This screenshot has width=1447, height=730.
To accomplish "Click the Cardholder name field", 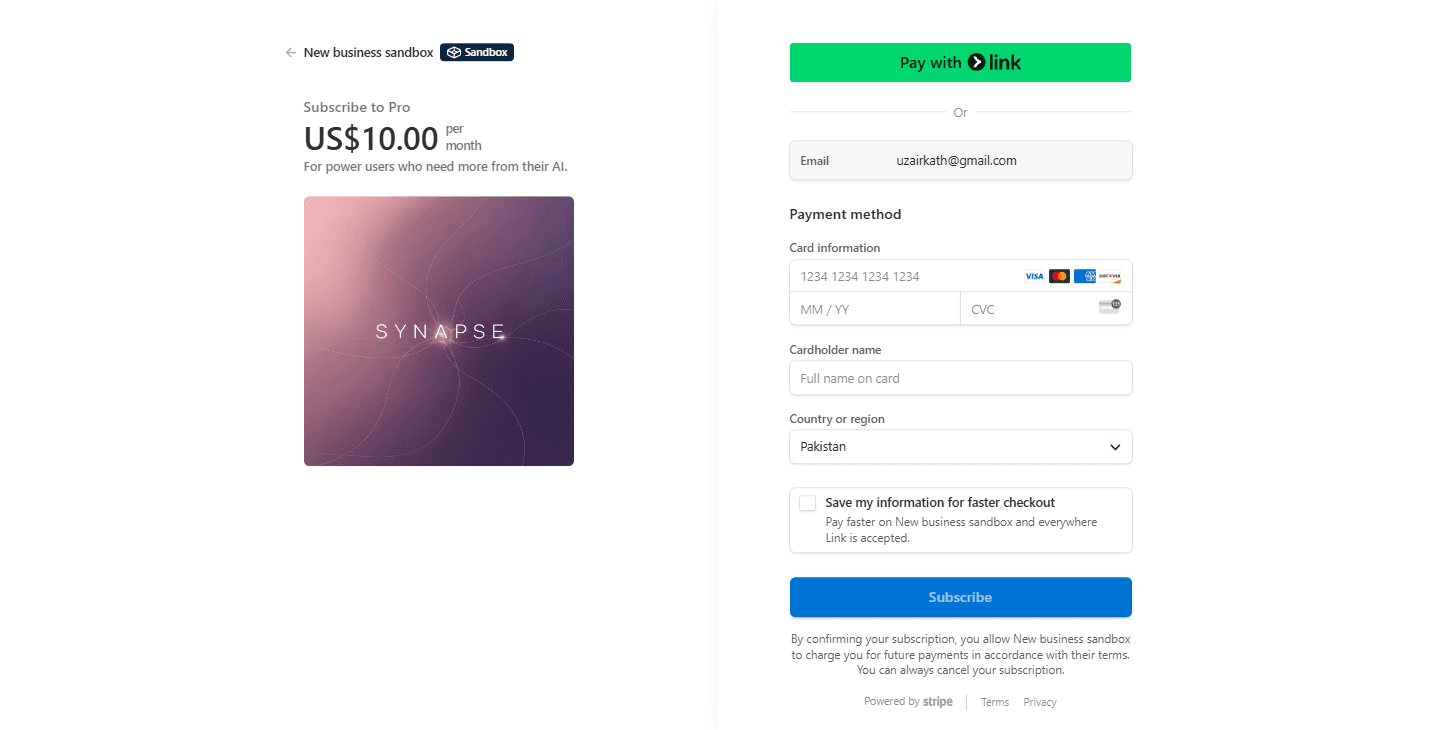I will (960, 378).
